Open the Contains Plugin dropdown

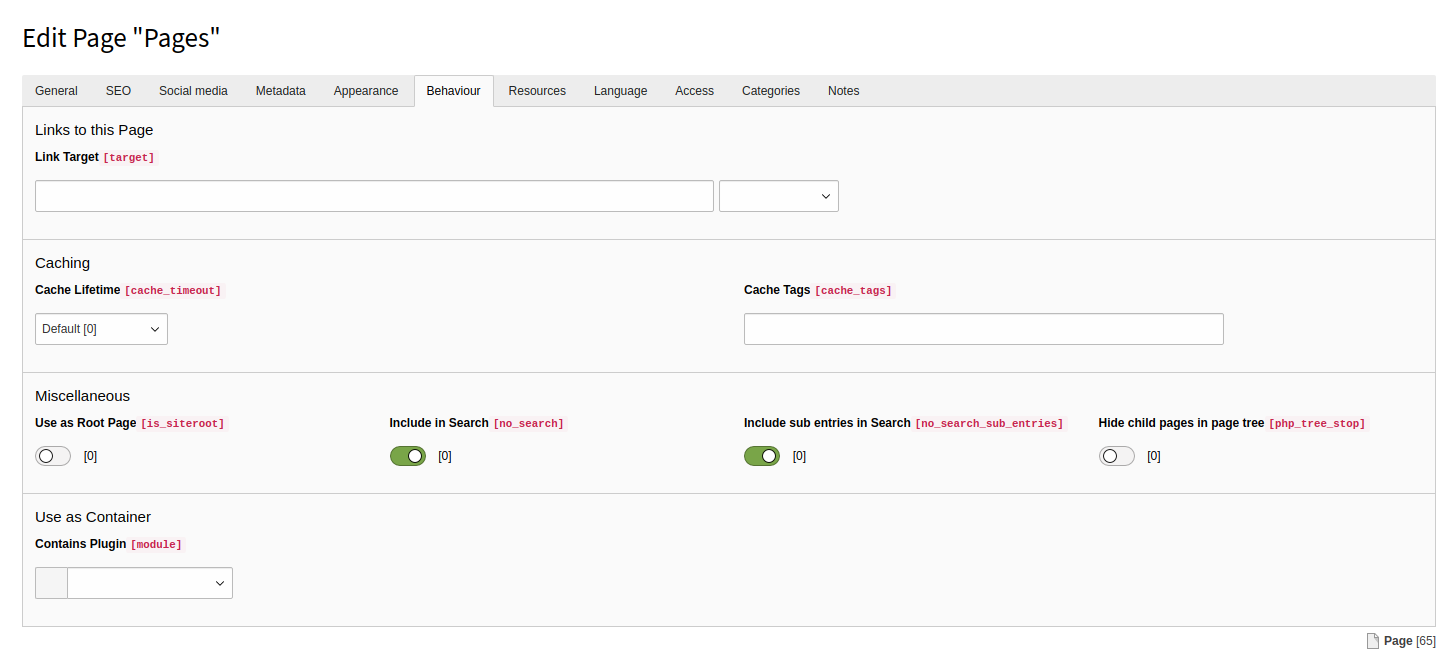149,582
